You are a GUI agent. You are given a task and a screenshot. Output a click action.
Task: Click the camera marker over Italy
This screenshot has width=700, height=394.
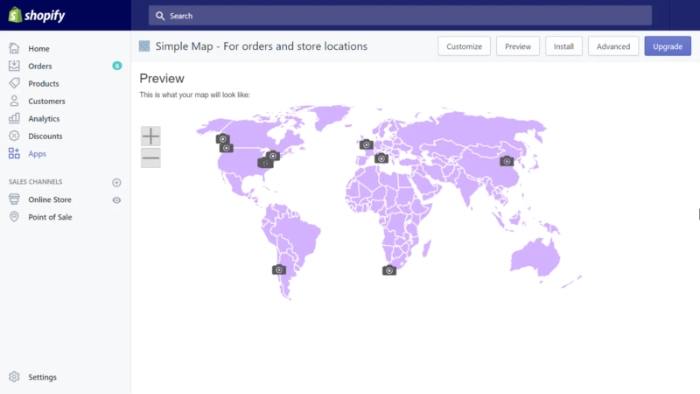click(x=381, y=158)
